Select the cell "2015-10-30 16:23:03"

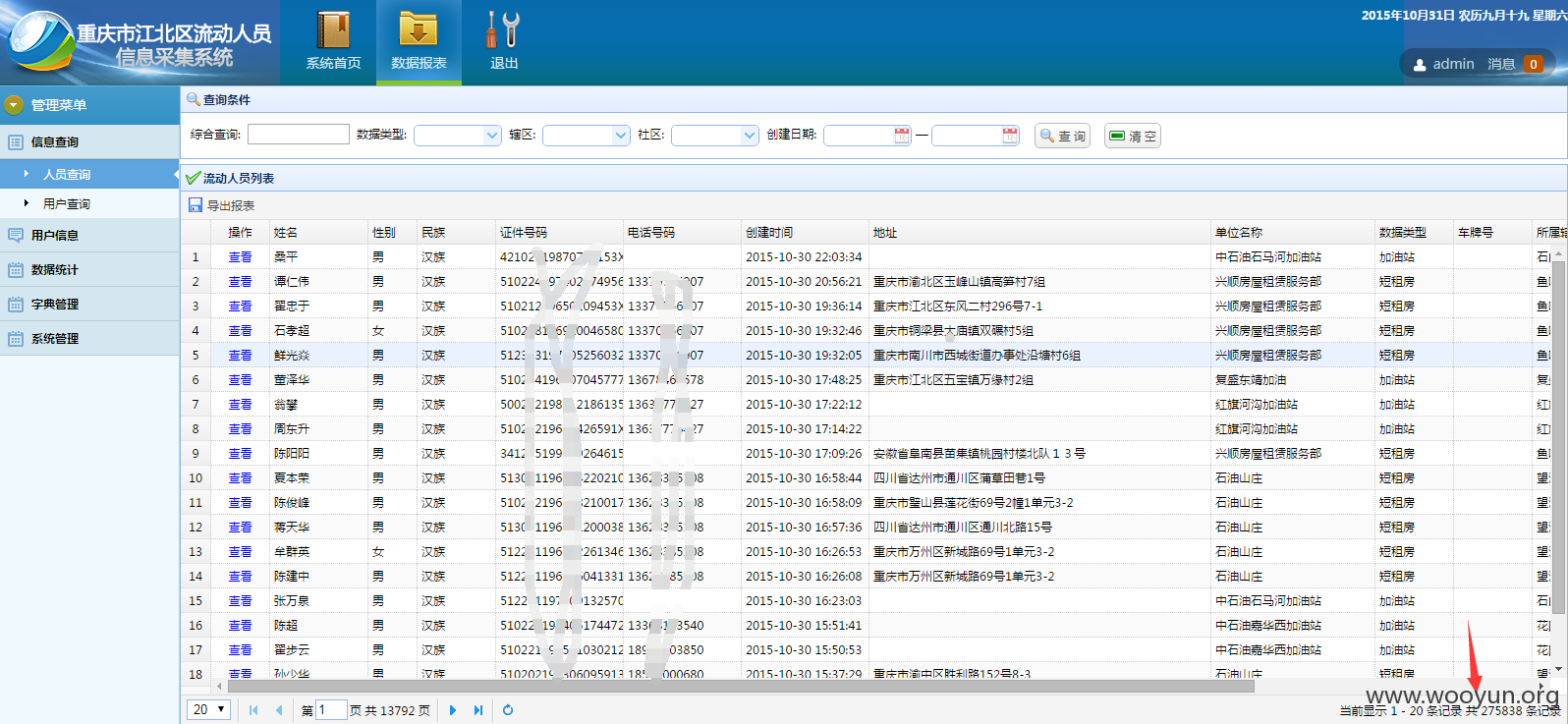click(804, 601)
